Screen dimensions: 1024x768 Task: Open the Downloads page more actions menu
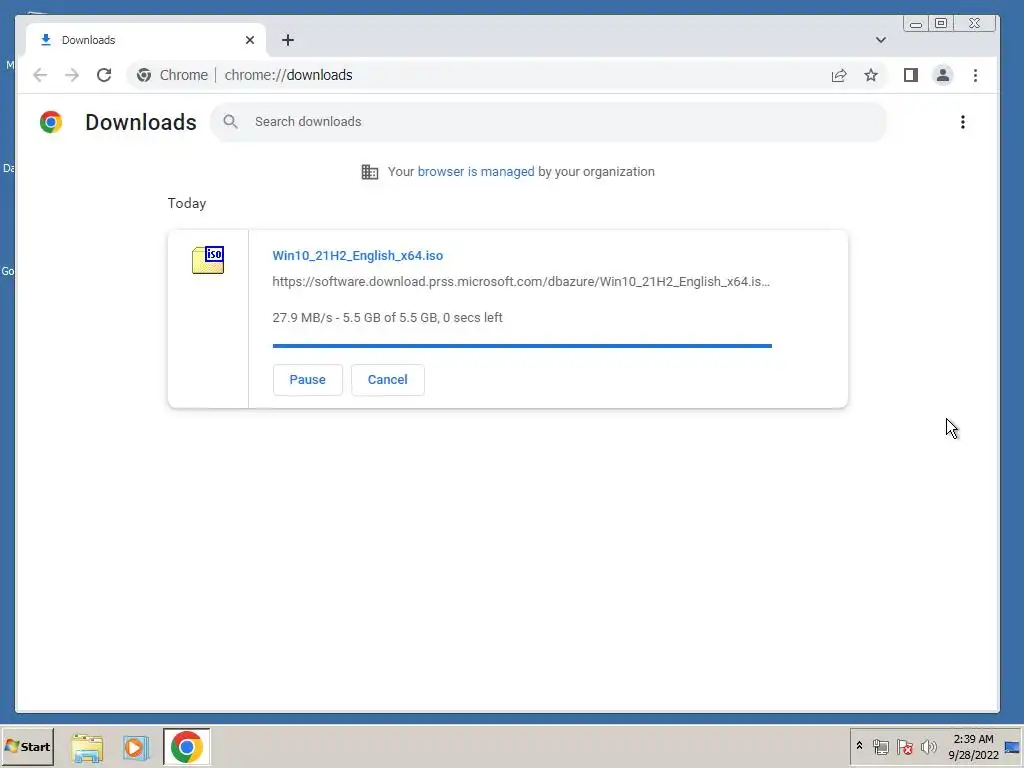pyautogui.click(x=963, y=122)
